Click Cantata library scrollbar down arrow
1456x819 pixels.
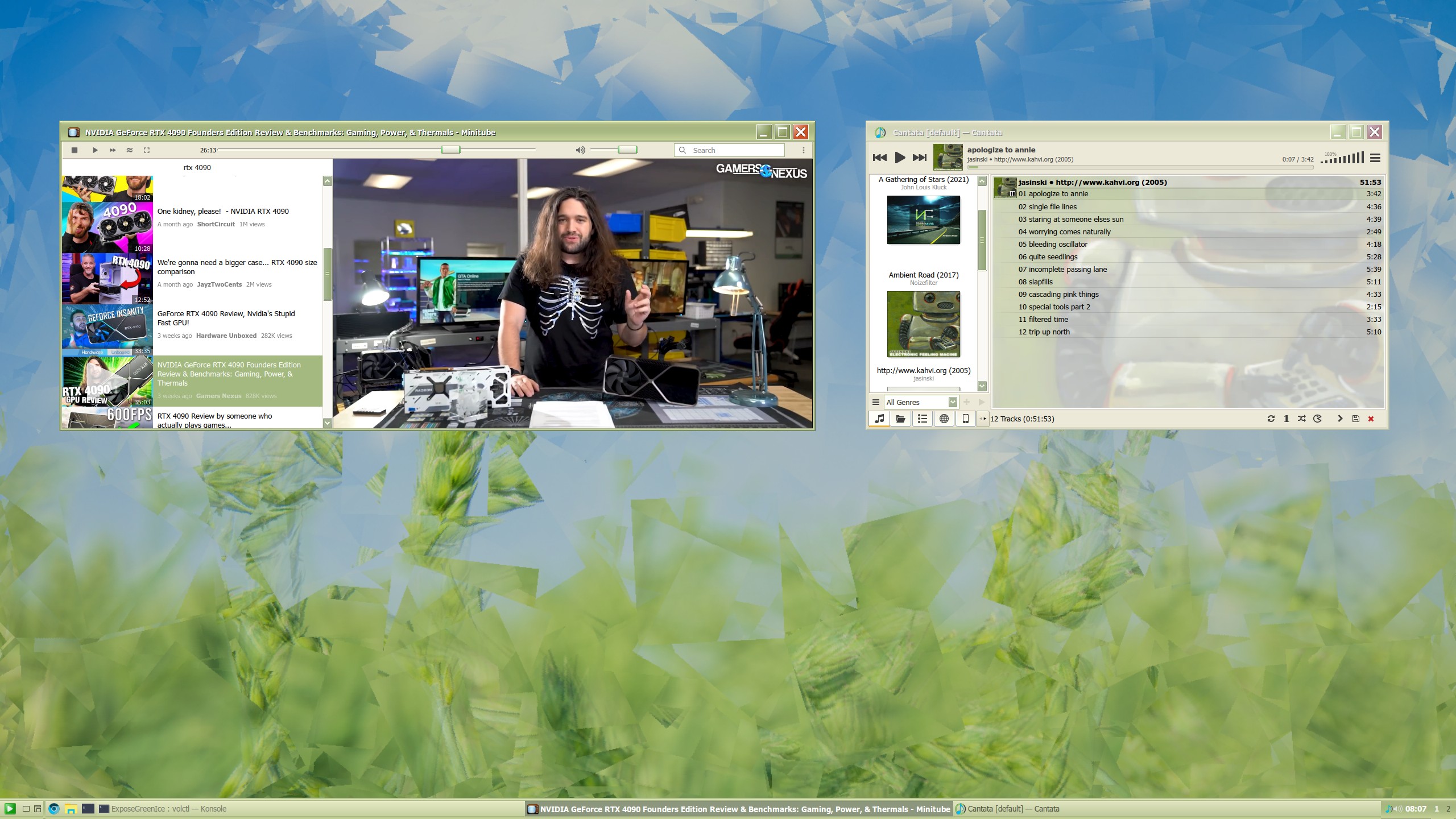click(x=982, y=386)
